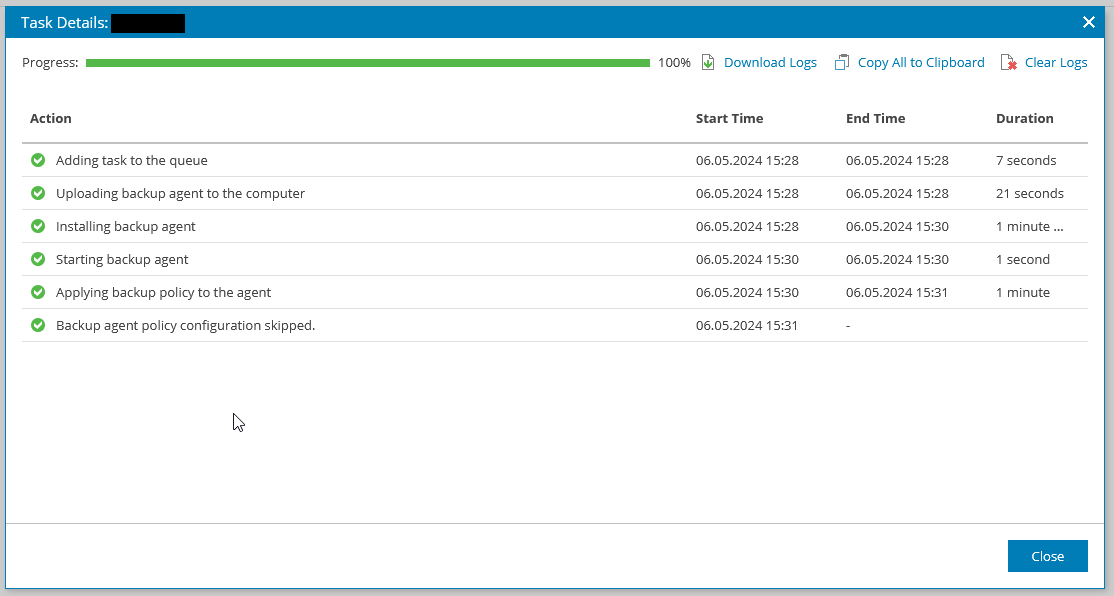Click the green progress bar
The height and width of the screenshot is (596, 1114).
pyautogui.click(x=370, y=62)
